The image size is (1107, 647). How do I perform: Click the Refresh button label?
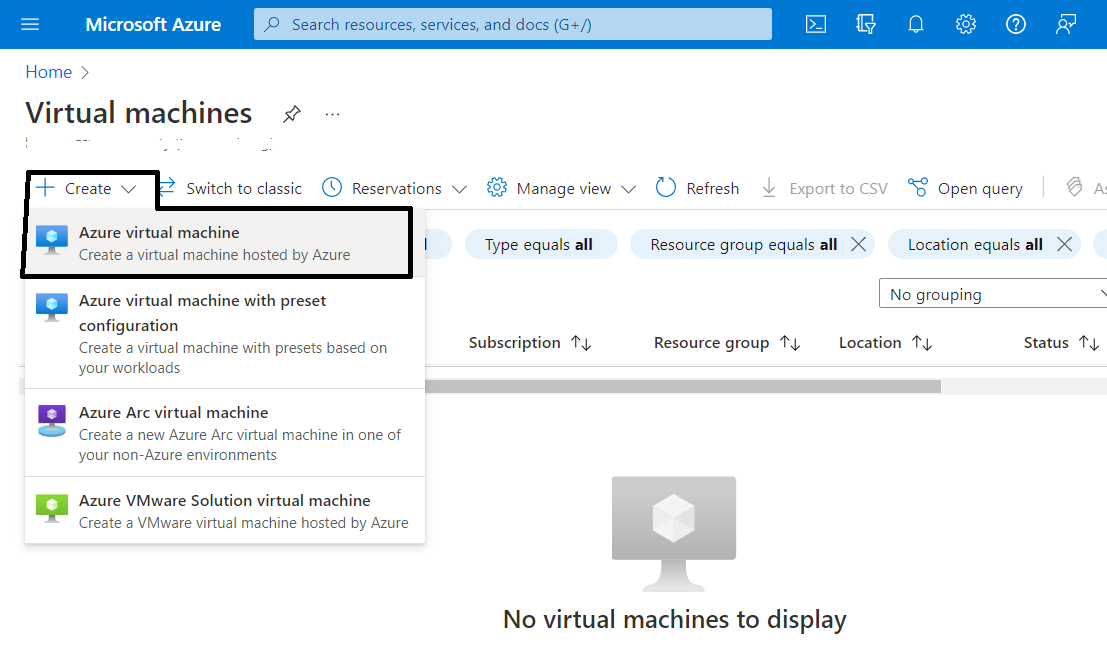[x=712, y=189]
